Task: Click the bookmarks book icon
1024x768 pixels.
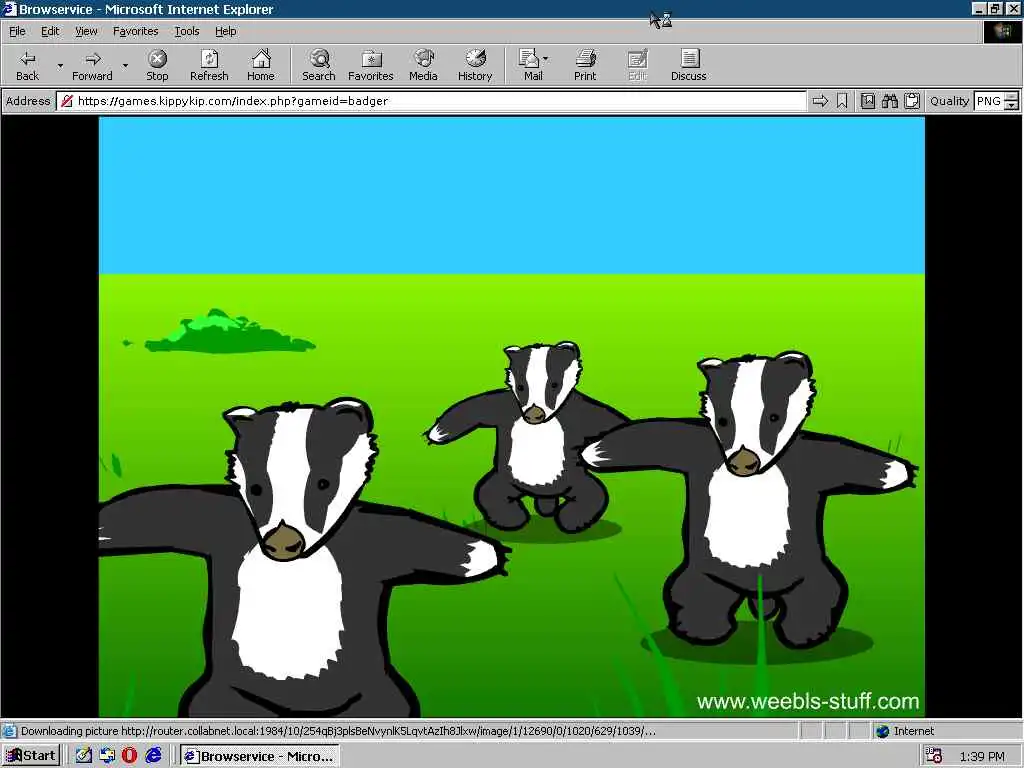Action: tap(867, 101)
